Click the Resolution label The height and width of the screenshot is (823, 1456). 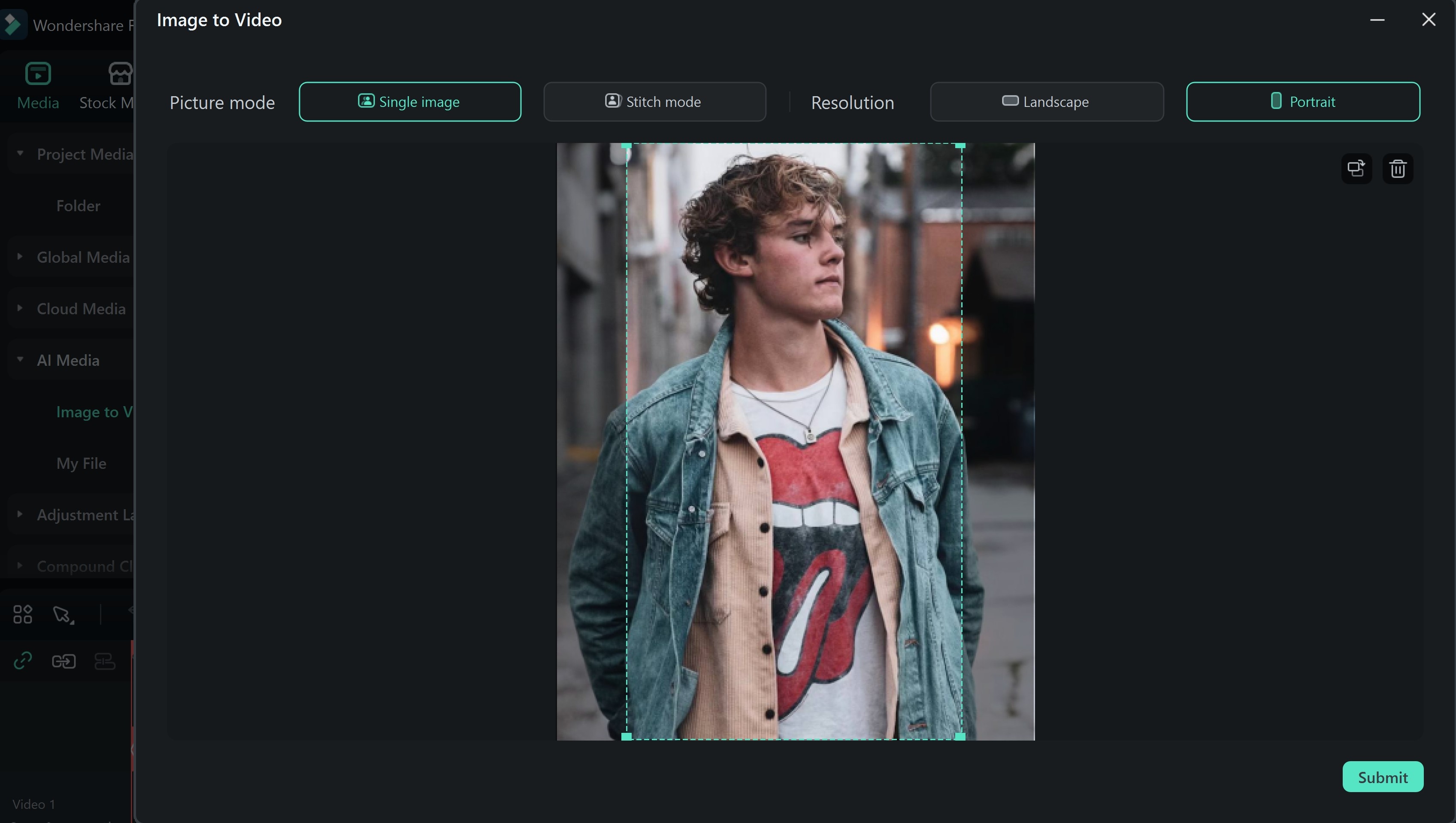point(852,103)
